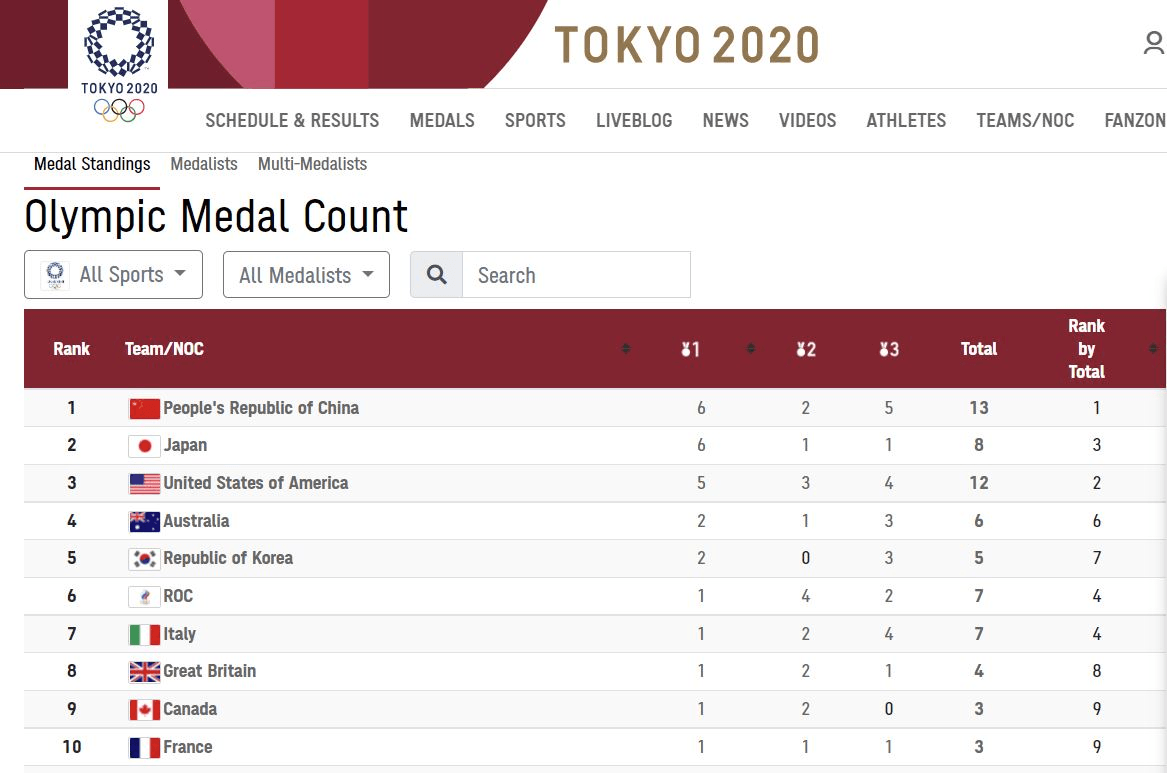Image resolution: width=1167 pixels, height=773 pixels.
Task: Click the silver medal column header icon
Action: [806, 349]
